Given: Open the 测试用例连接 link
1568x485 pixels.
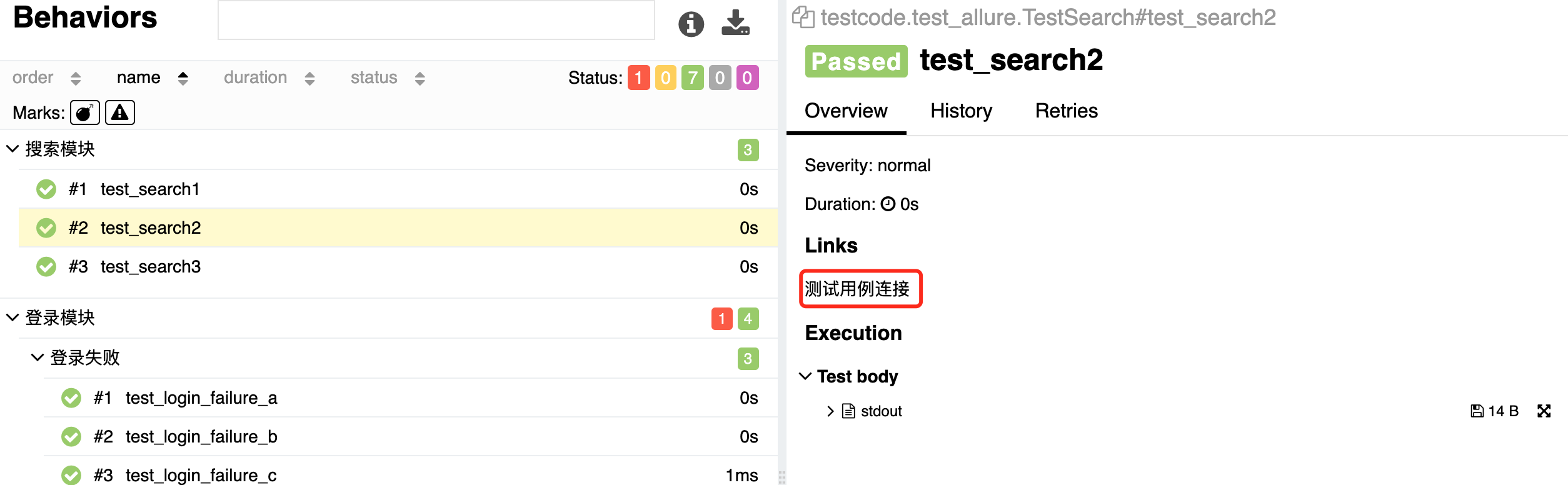Looking at the screenshot, I should [x=857, y=289].
